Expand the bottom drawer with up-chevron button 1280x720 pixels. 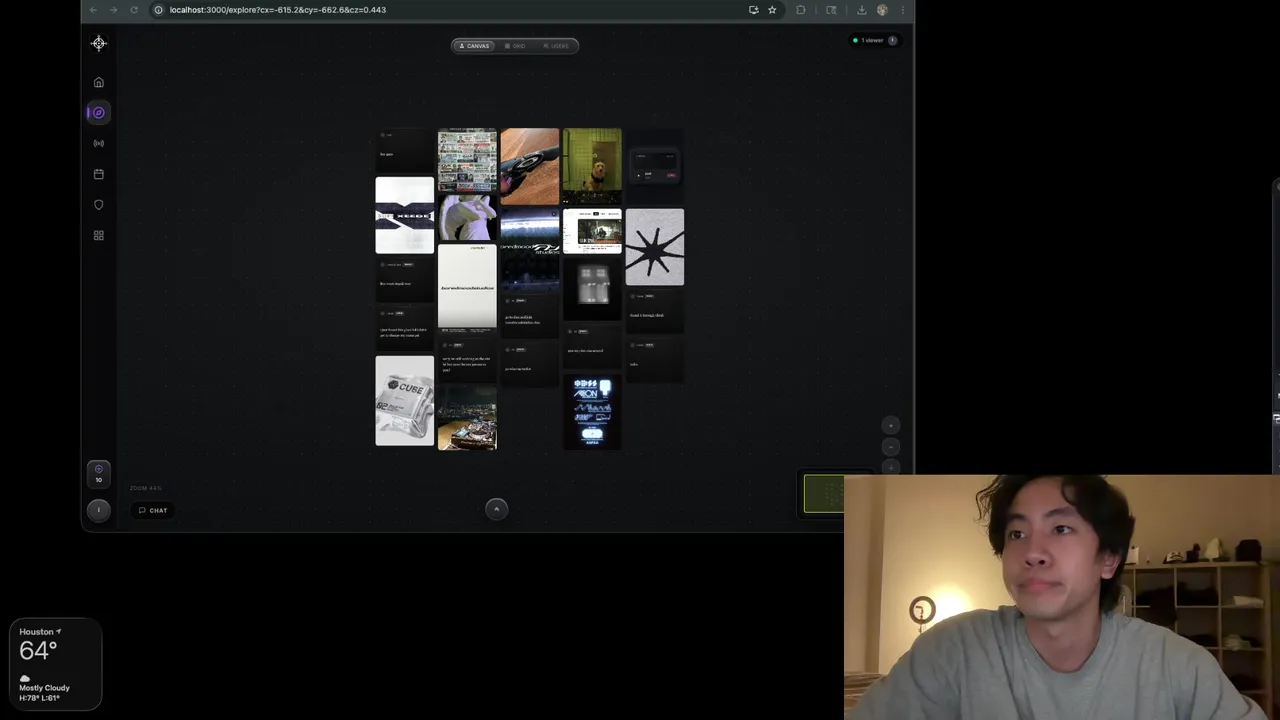(x=496, y=509)
